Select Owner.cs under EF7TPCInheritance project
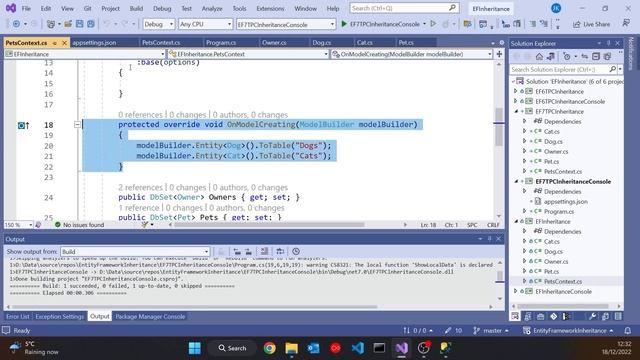 coord(556,151)
